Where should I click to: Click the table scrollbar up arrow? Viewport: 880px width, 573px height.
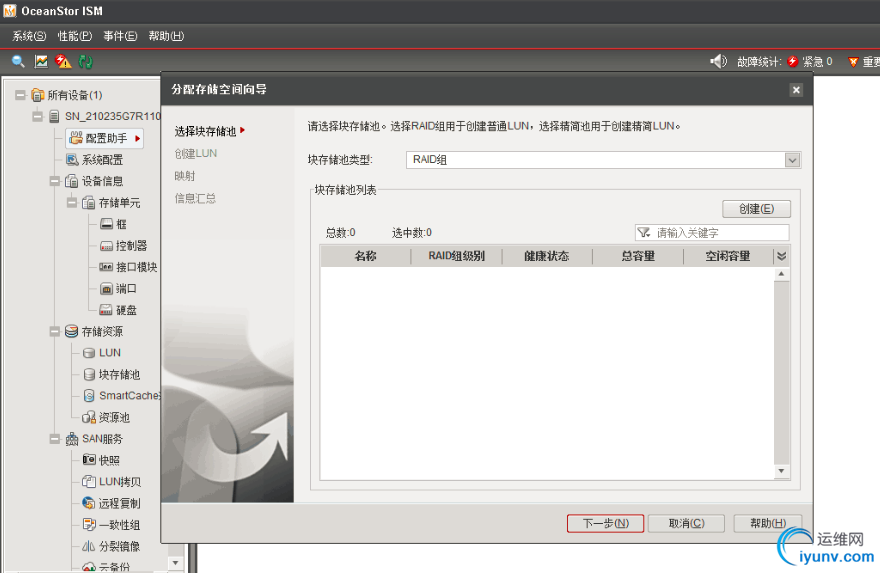coord(781,274)
